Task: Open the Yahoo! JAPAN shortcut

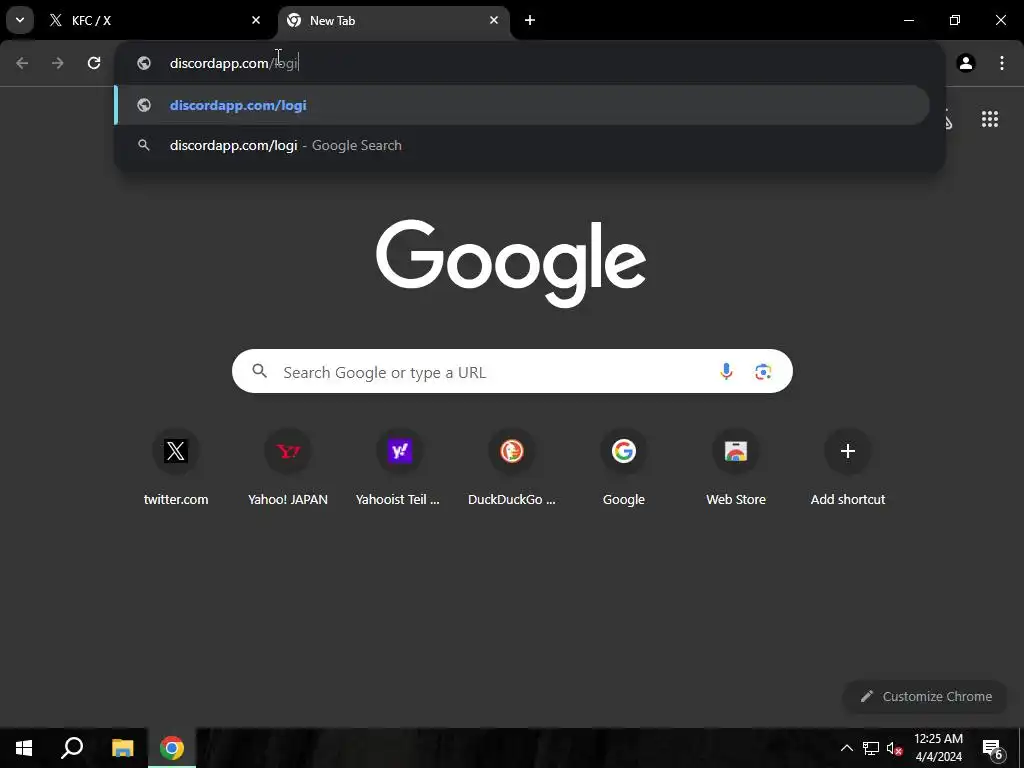Action: (x=288, y=468)
